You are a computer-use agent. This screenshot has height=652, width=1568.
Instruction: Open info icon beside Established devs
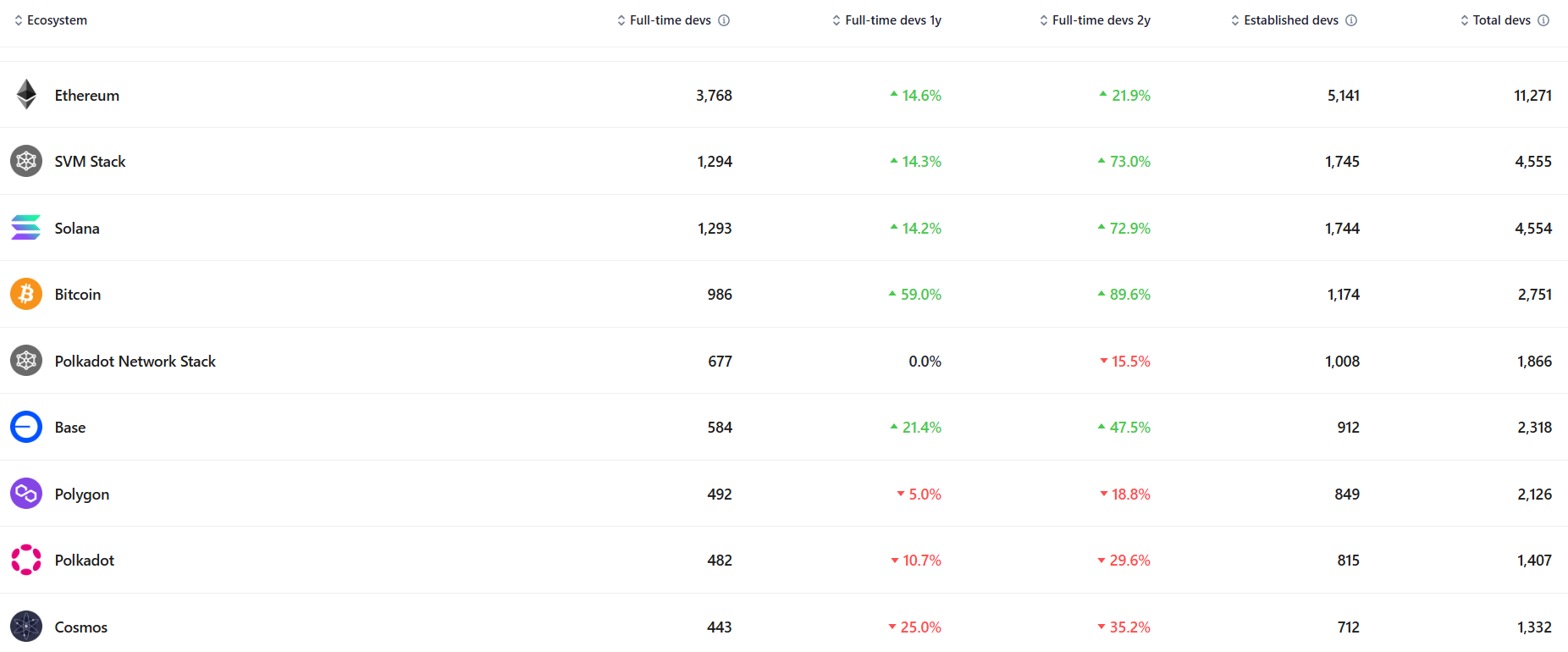coord(1351,20)
